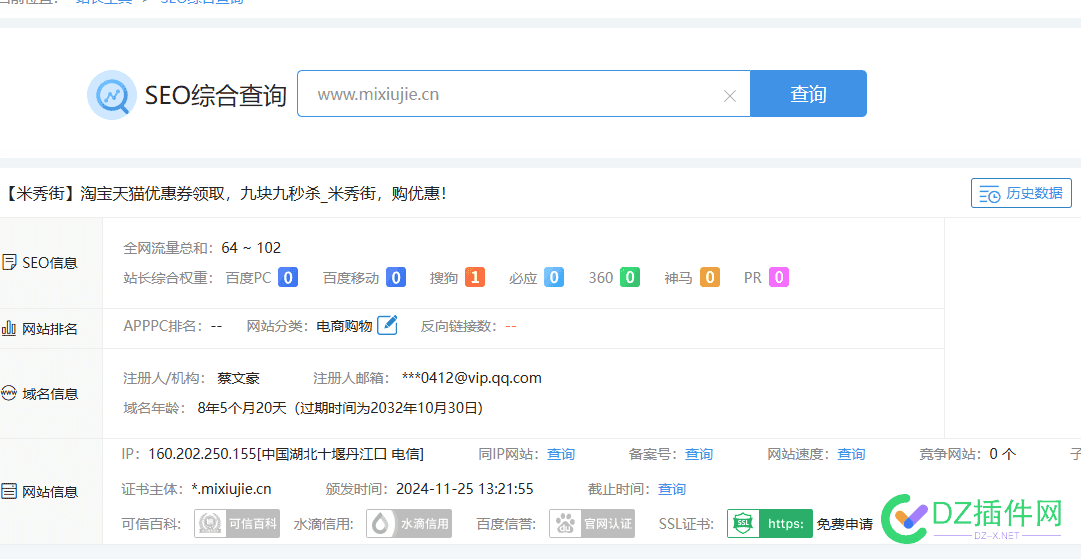1081x559 pixels.
Task: Click the registrant name 蔡文豪
Action: point(238,378)
